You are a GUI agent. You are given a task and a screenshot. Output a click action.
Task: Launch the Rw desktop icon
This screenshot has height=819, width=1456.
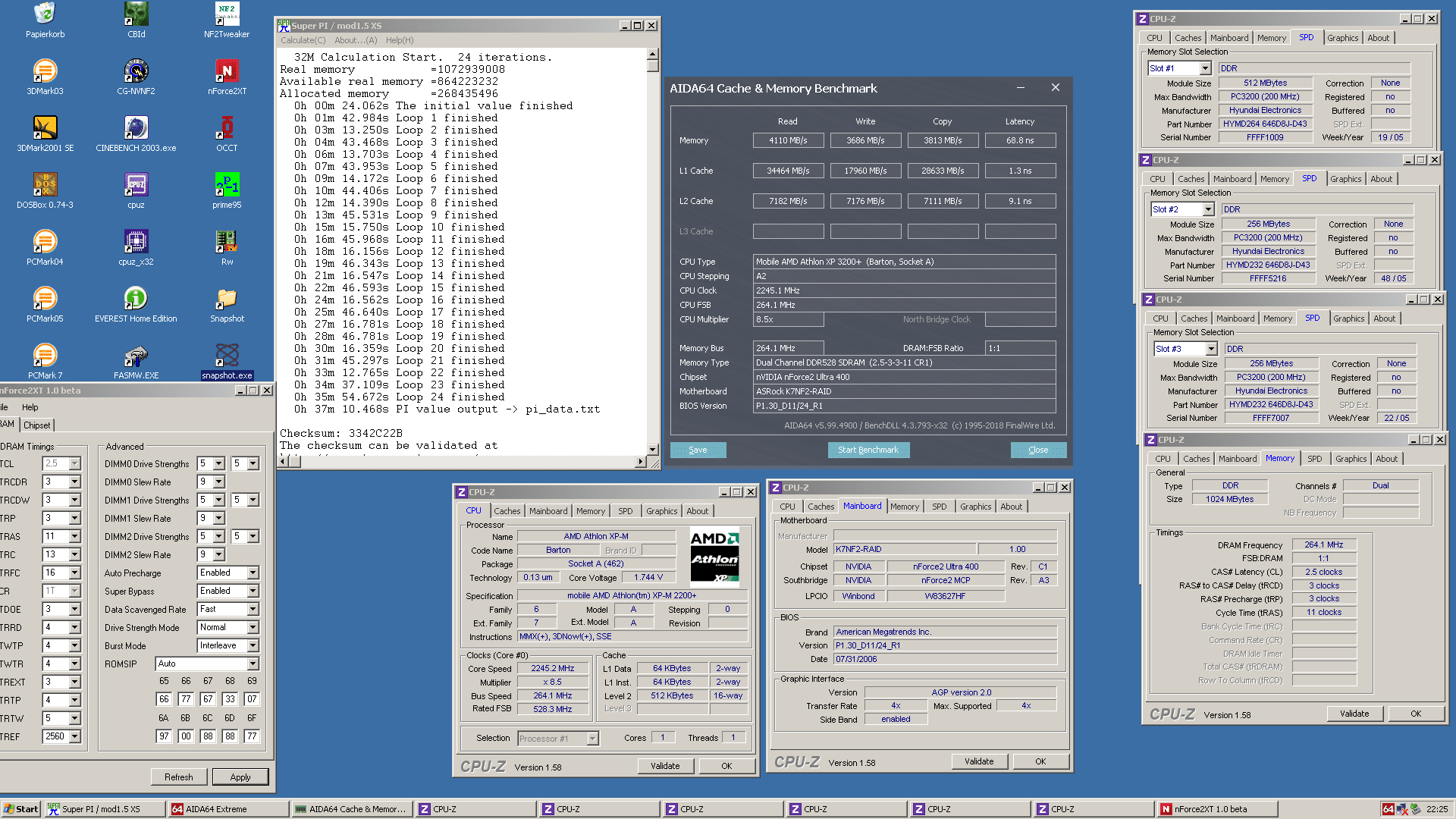[x=227, y=247]
